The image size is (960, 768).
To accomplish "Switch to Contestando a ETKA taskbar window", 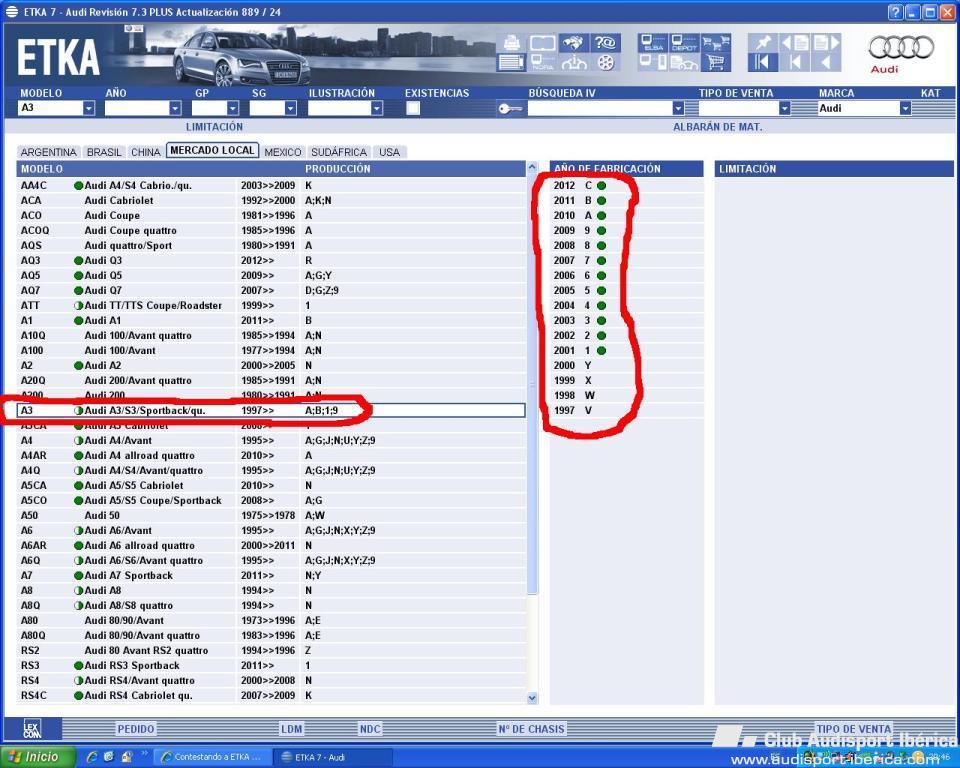I will tap(211, 757).
